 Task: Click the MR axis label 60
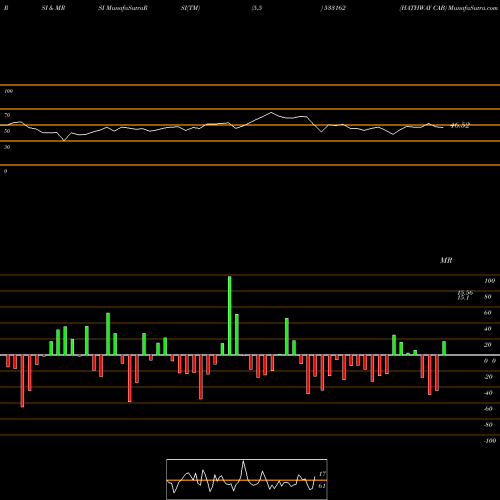(x=488, y=313)
